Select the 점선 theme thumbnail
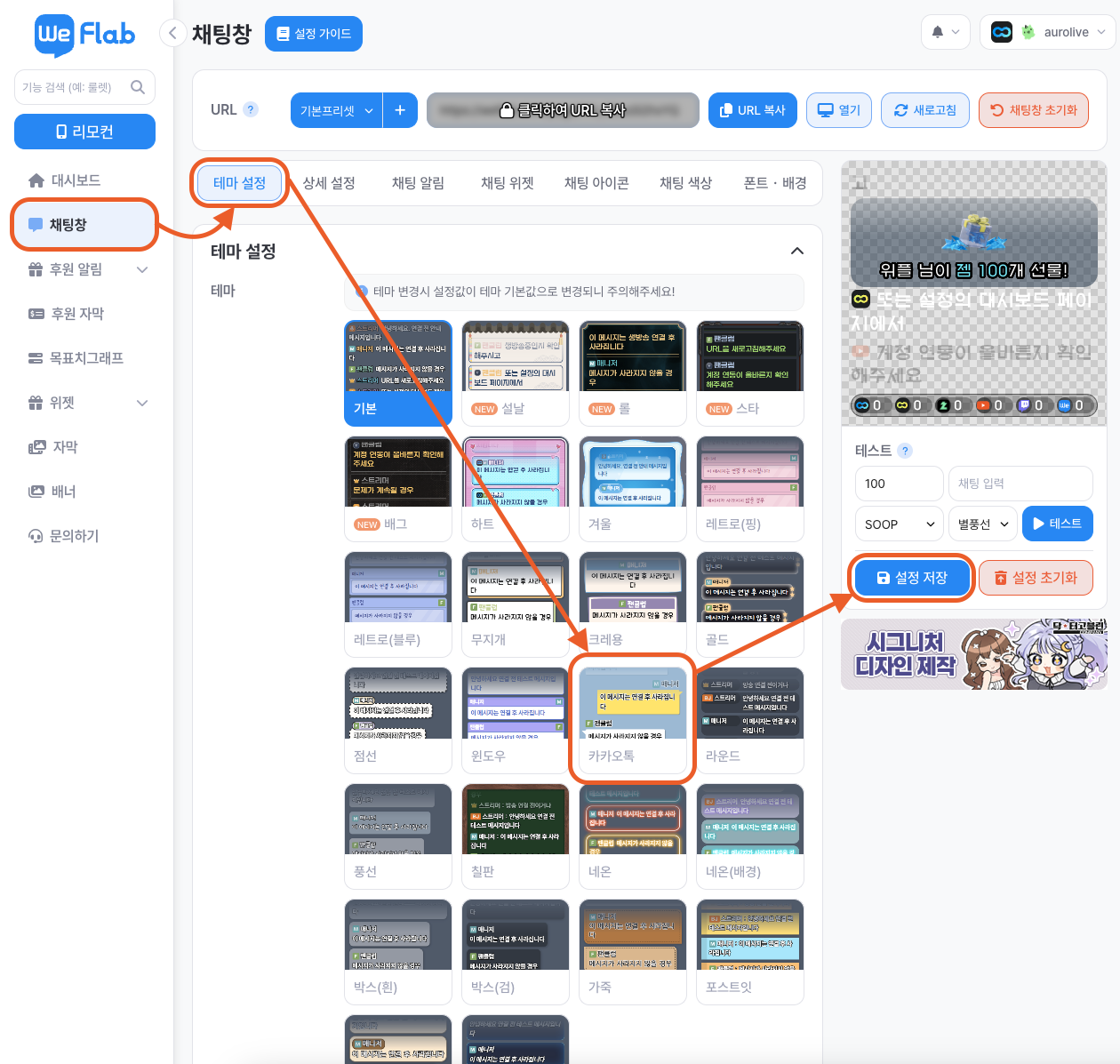The height and width of the screenshot is (1064, 1120). (x=398, y=721)
